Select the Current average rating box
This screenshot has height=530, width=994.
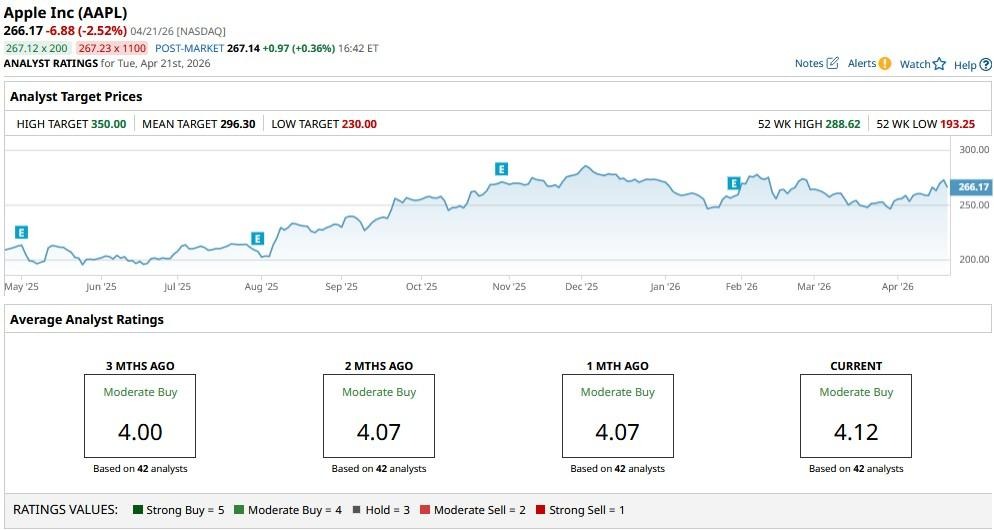point(856,416)
